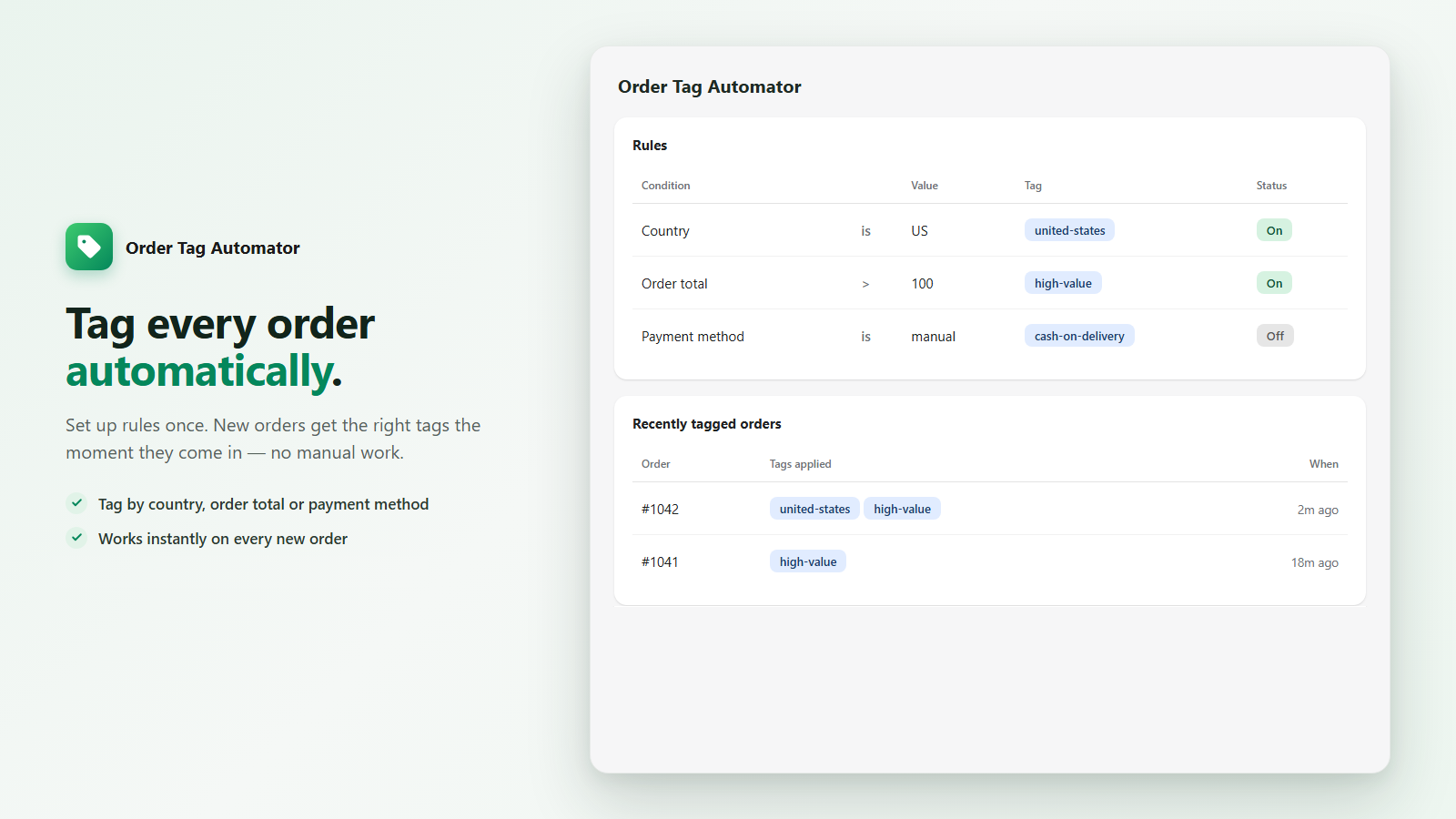
Task: Click the checkmark icon beside Works instantly
Action: coord(77,537)
